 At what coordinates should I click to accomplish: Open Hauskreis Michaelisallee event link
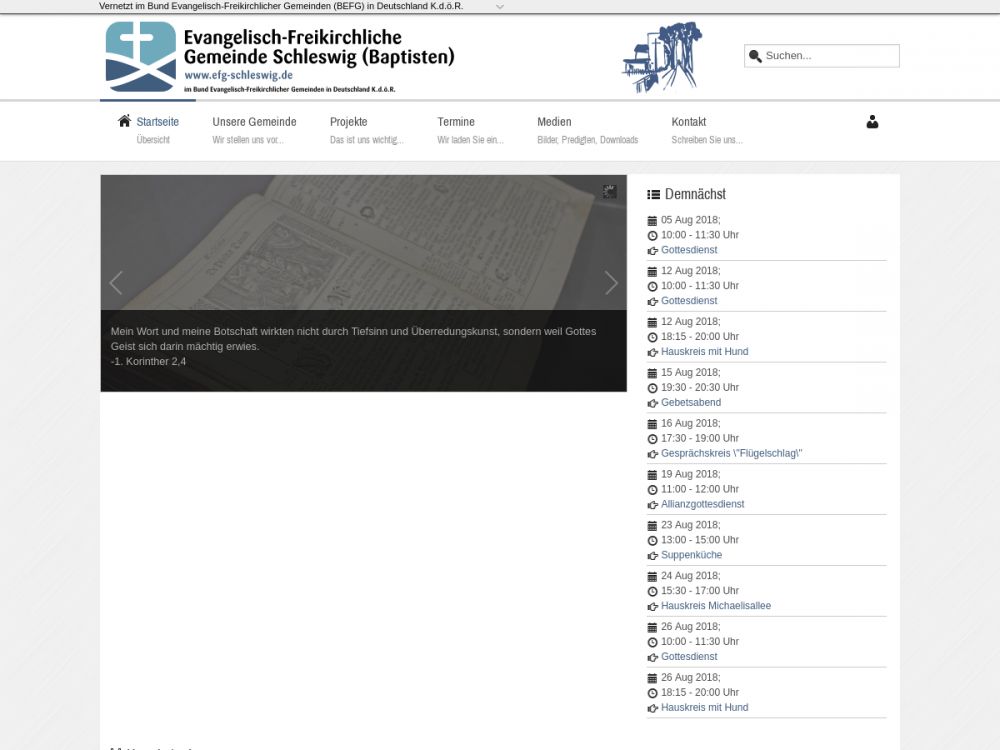(x=715, y=606)
